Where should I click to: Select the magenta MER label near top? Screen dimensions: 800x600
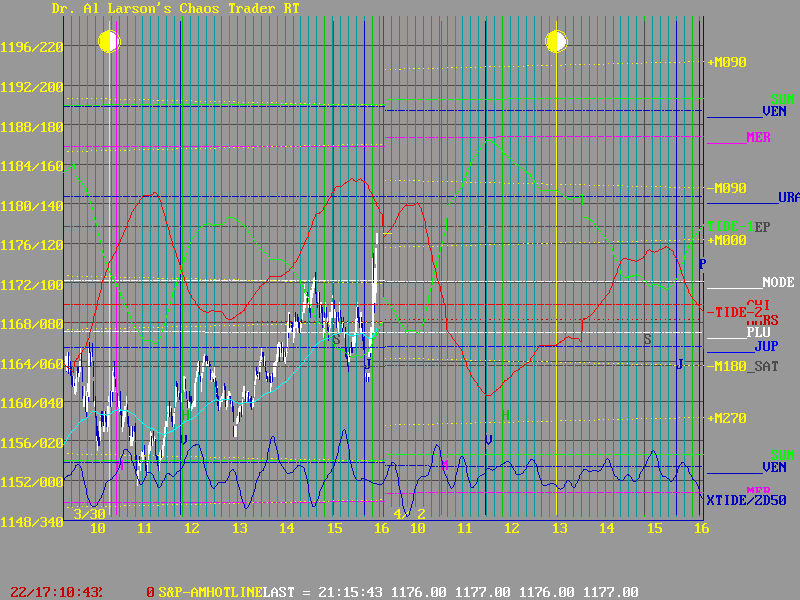tap(759, 137)
